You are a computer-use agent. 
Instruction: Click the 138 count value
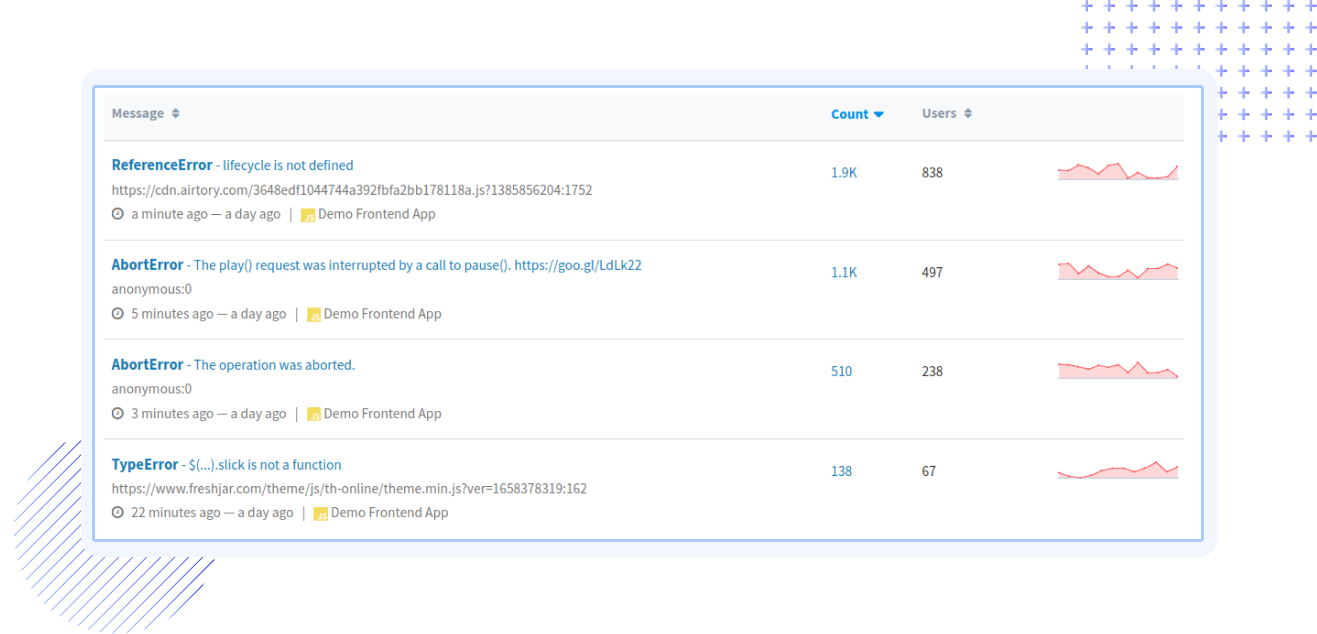841,471
